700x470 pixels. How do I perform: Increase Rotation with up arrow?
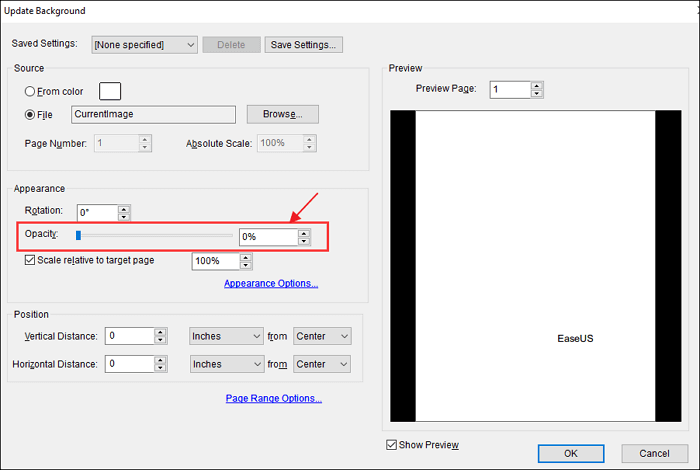[x=124, y=209]
